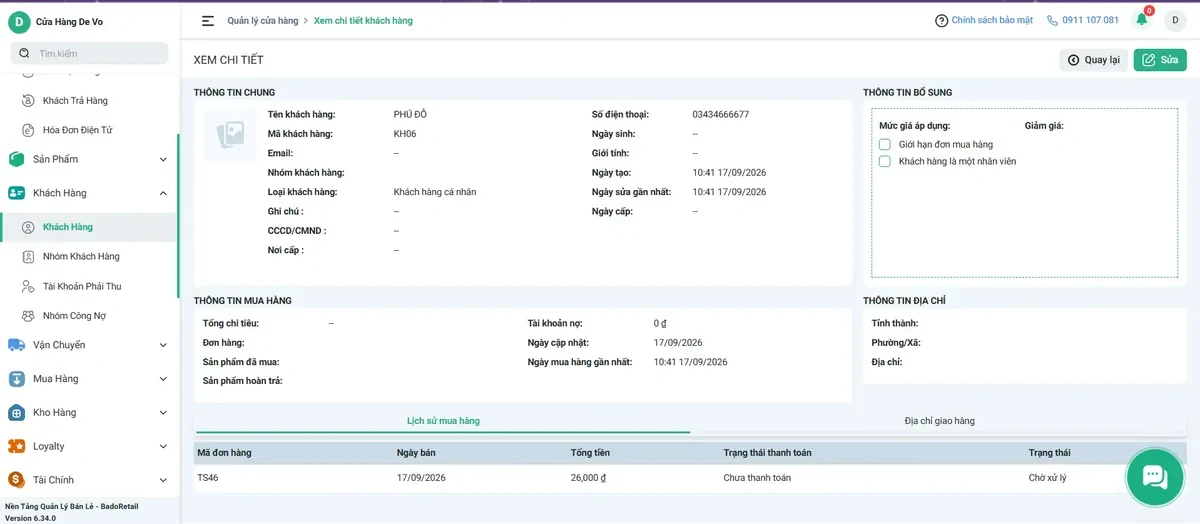Viewport: 1200px width, 524px height.
Task: Click Xem chi tiết khách hàng breadcrumb
Action: 363,20
